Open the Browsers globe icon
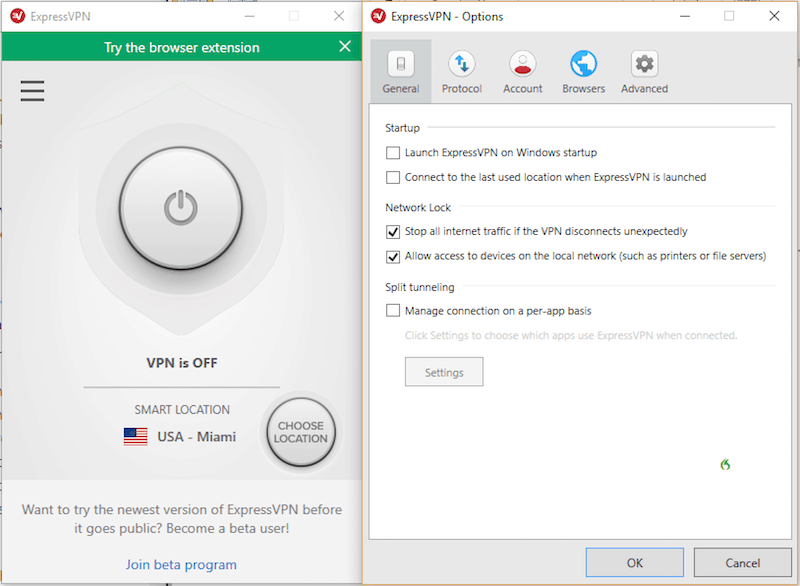Screen dimensions: 800x586 (x=583, y=64)
